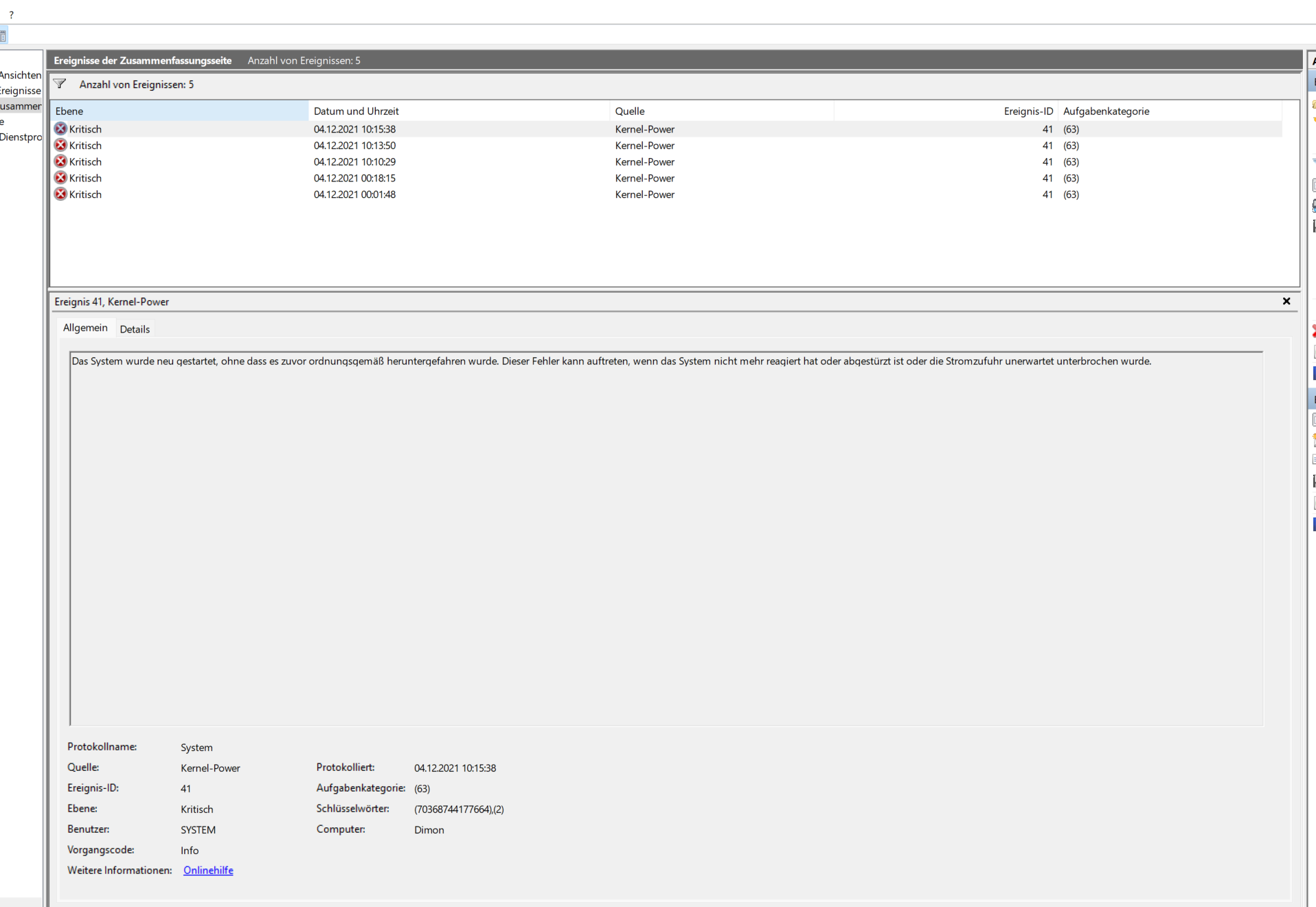Click error icon of 10:13:50 event
Image resolution: width=1316 pixels, height=907 pixels.
click(x=60, y=145)
